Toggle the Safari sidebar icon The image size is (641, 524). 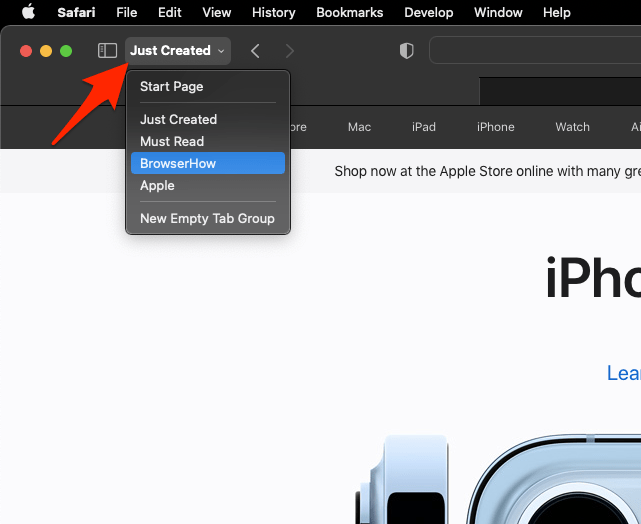coord(107,51)
